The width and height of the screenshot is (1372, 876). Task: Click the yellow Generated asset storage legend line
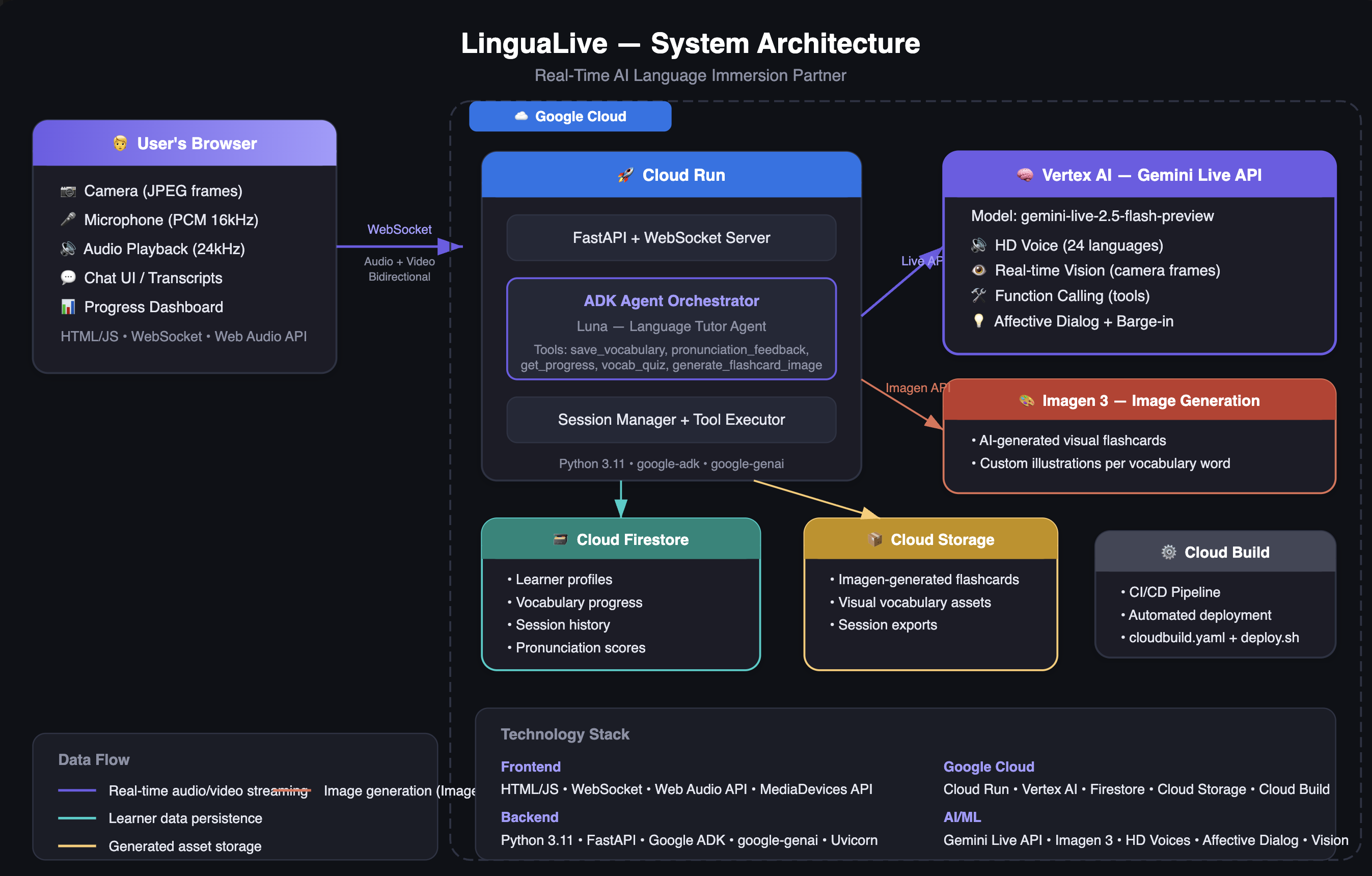[77, 846]
